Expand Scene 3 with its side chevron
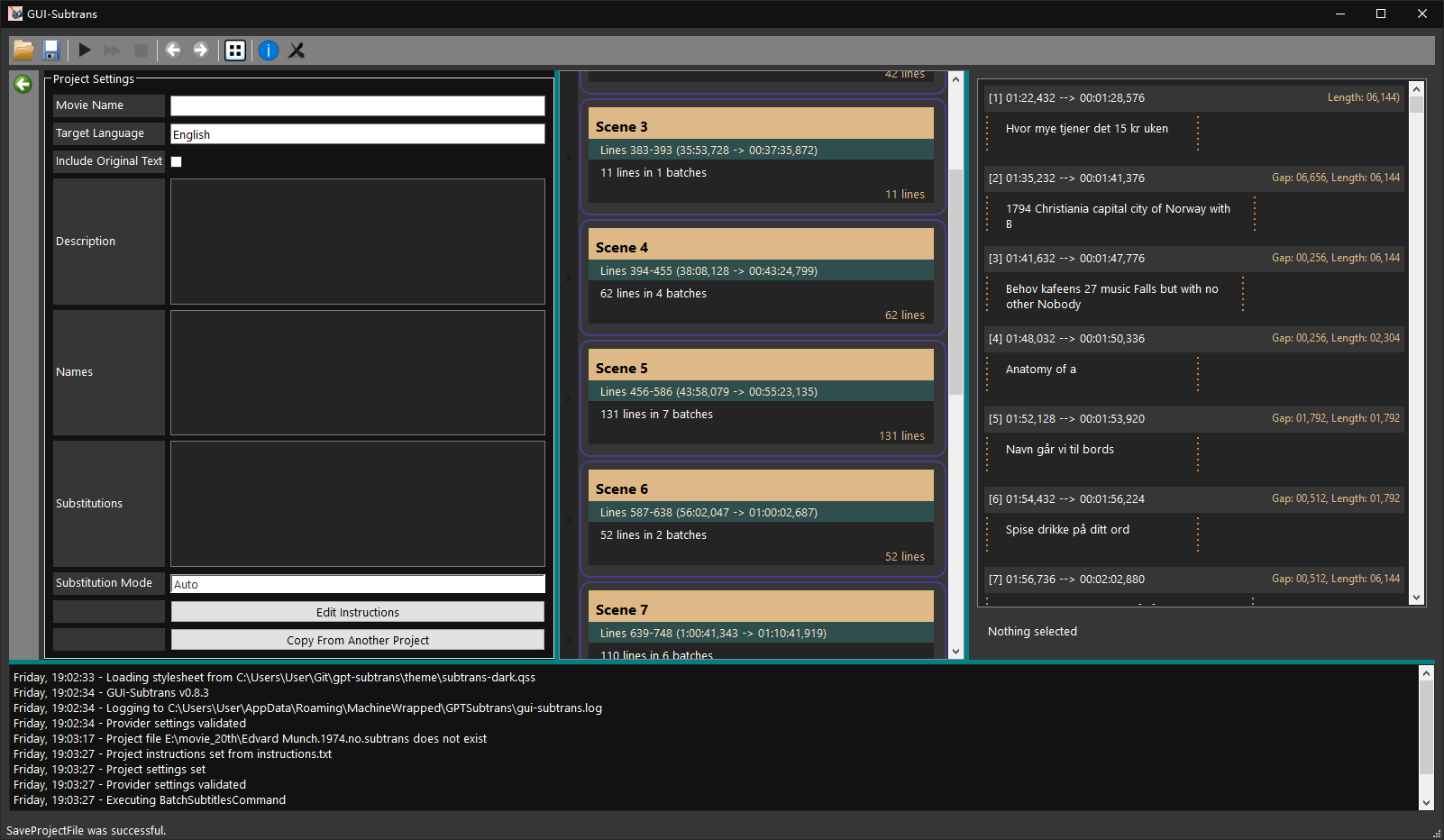 coord(569,158)
